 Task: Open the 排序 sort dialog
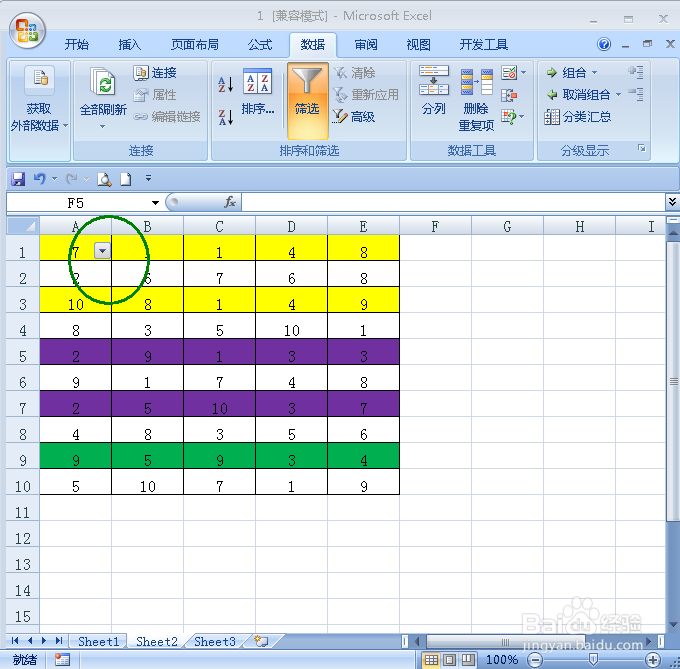(258, 92)
